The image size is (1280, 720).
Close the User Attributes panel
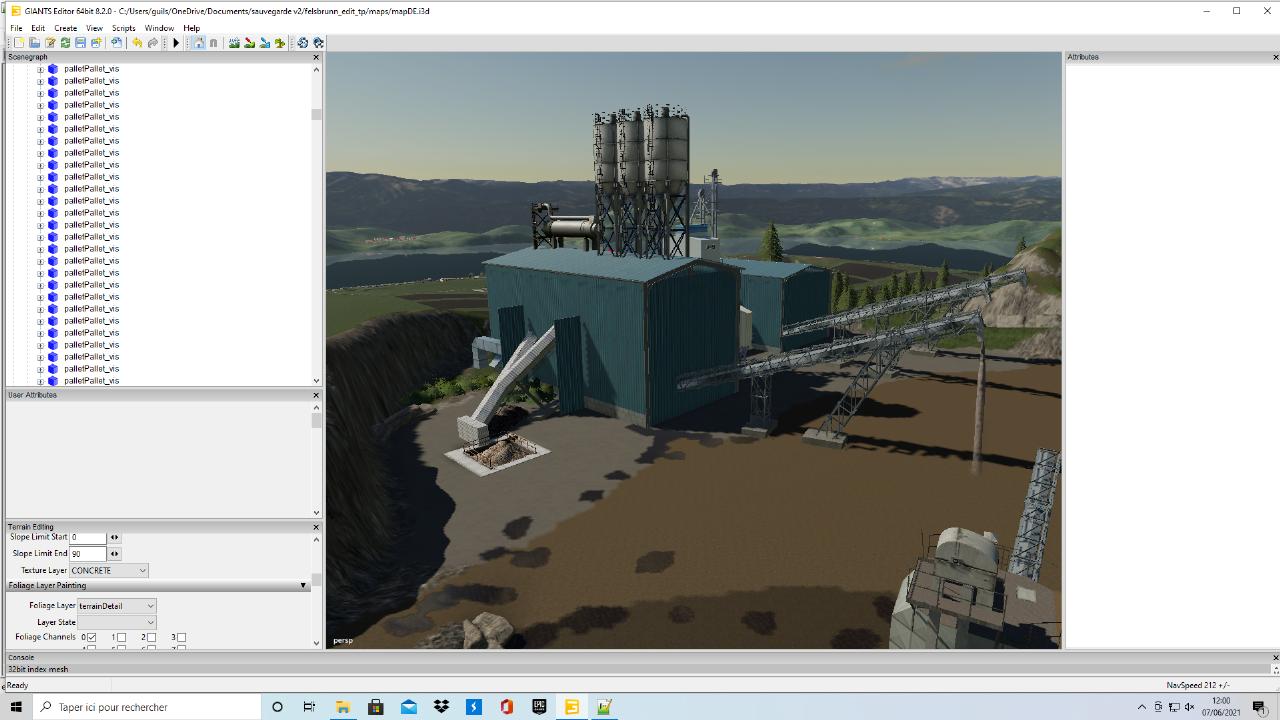click(x=316, y=395)
